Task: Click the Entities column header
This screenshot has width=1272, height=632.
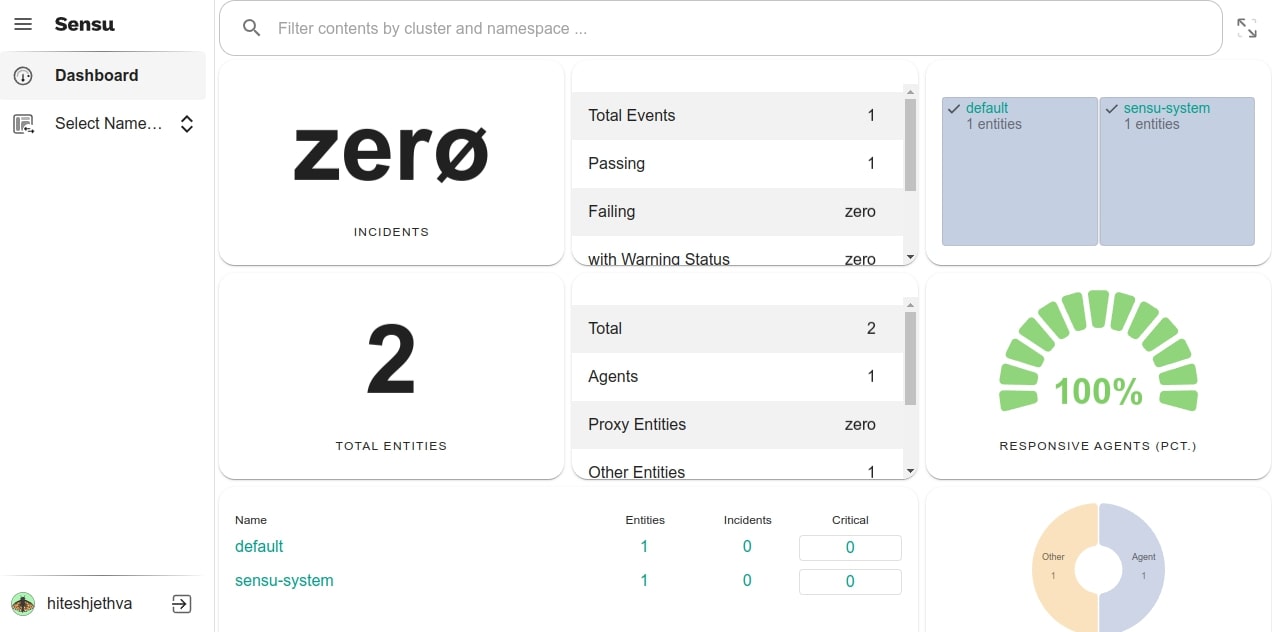Action: pos(645,520)
